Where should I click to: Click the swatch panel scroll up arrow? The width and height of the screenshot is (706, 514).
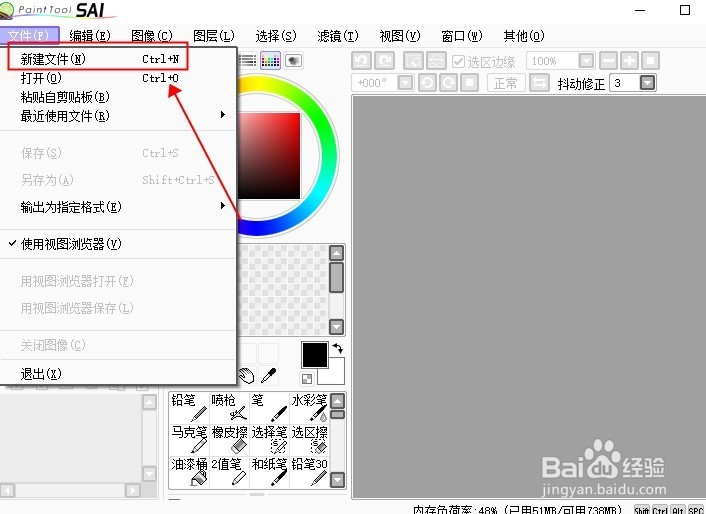pos(336,253)
